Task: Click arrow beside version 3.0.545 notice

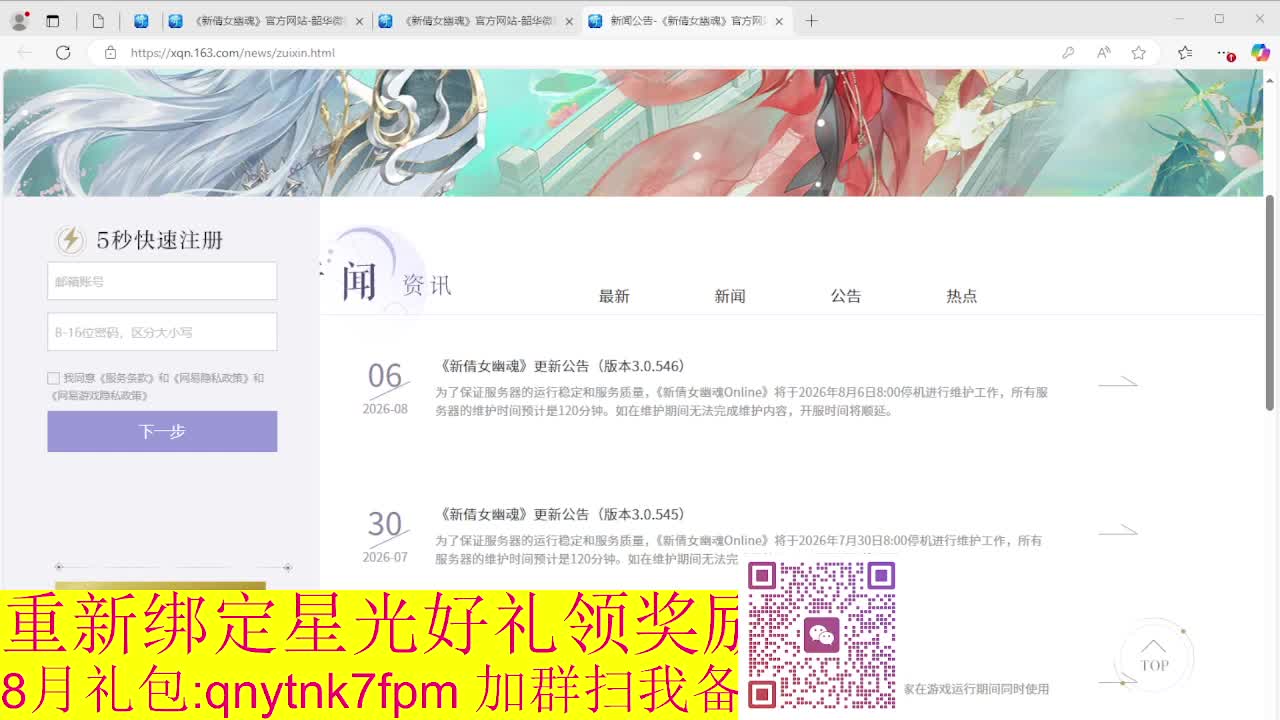Action: coord(1118,530)
